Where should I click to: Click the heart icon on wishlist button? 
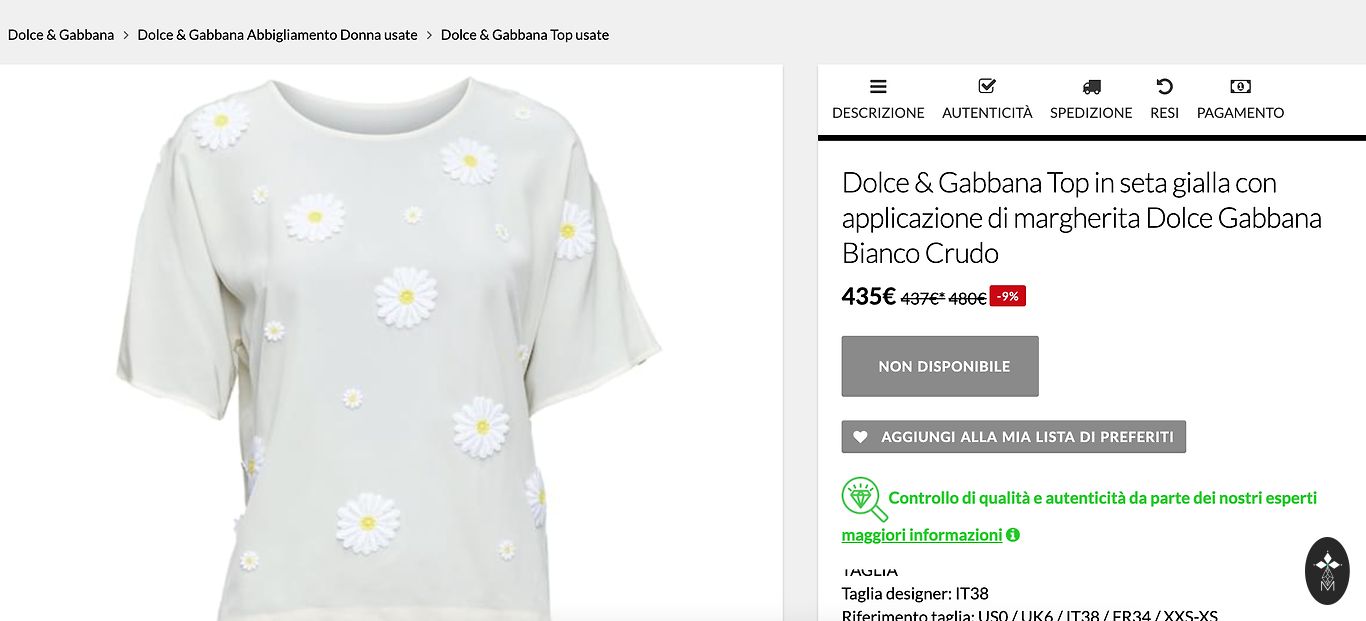click(x=860, y=437)
